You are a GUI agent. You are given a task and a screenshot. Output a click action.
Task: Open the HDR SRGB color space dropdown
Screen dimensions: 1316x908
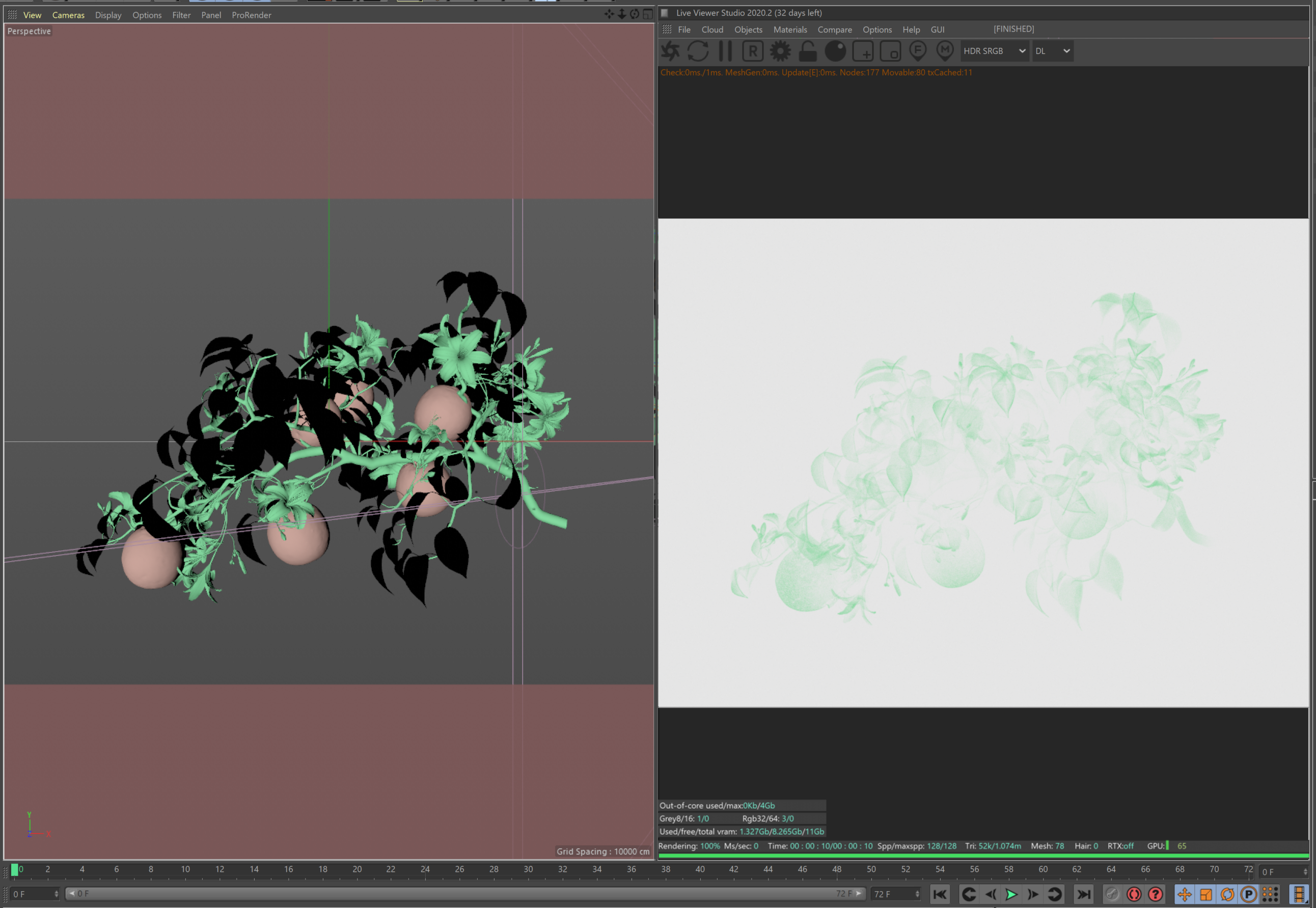pyautogui.click(x=994, y=51)
